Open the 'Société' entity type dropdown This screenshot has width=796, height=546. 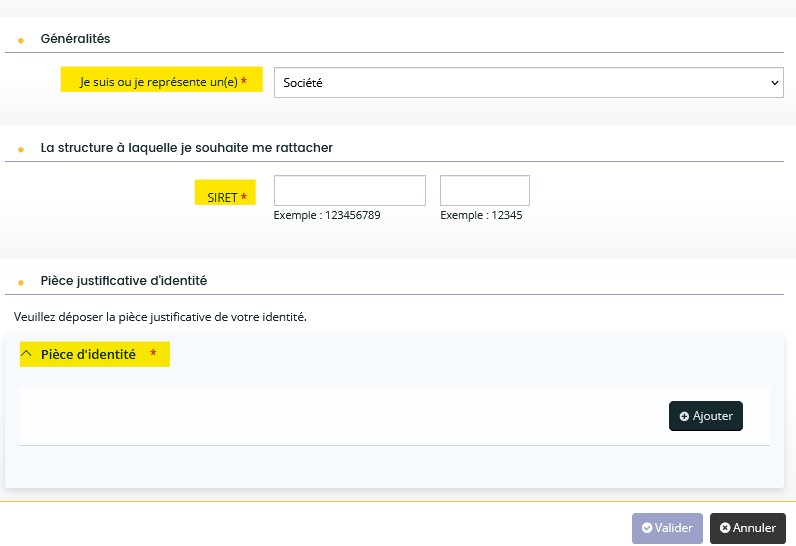(528, 82)
